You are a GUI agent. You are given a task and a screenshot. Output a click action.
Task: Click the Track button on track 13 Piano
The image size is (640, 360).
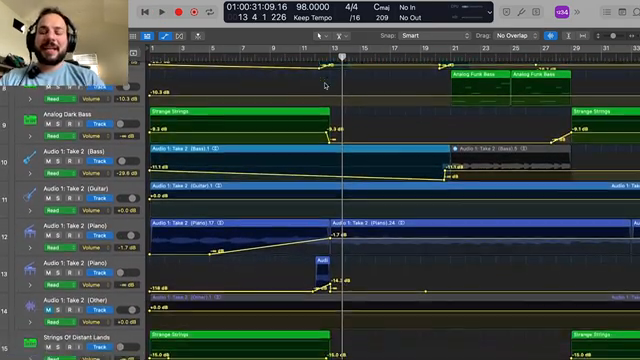100,273
